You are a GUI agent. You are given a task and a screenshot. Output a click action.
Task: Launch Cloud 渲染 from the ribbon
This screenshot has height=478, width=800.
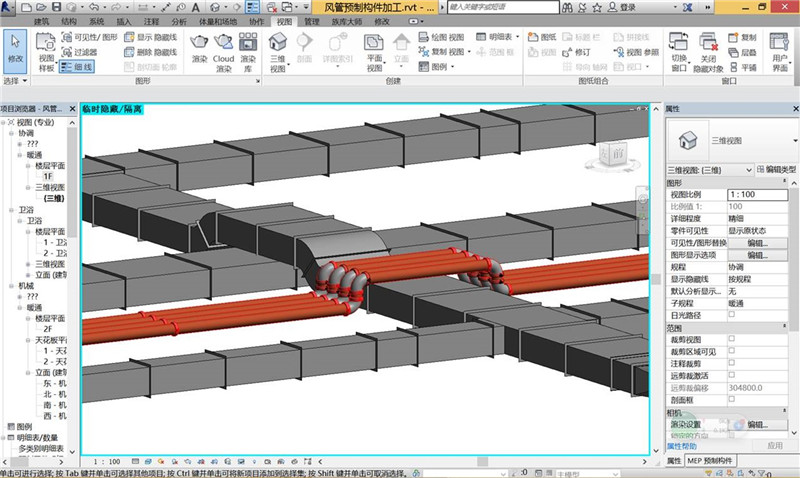tap(224, 47)
